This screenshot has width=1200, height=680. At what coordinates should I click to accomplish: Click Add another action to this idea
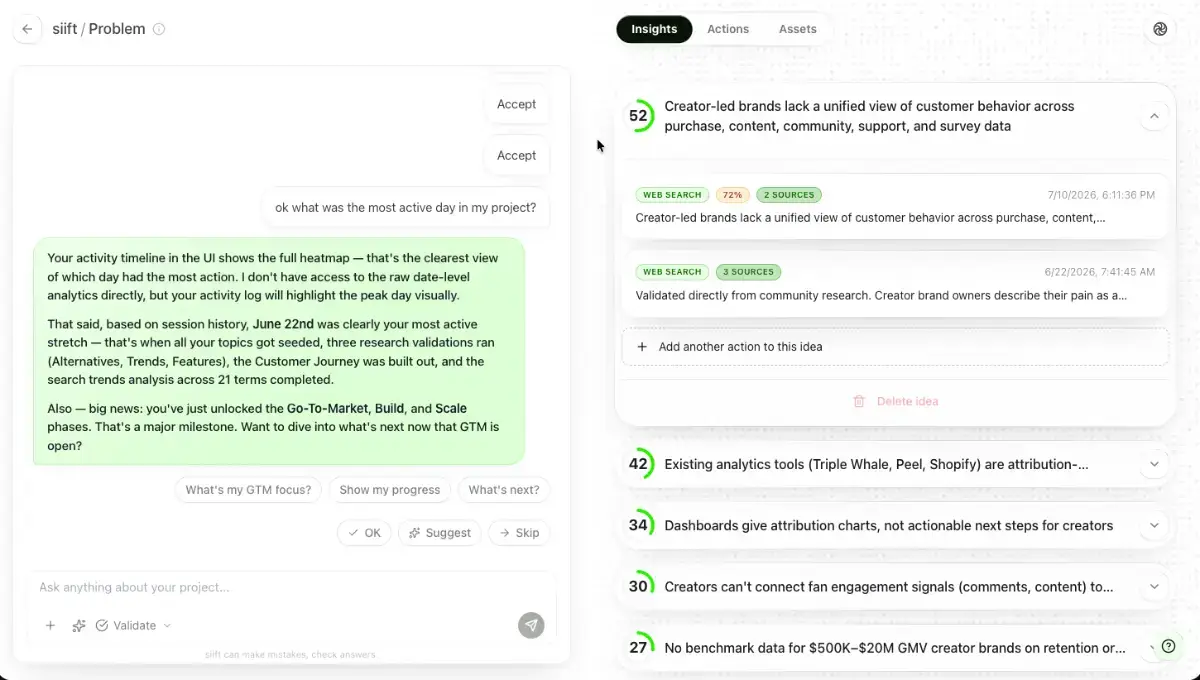pyautogui.click(x=895, y=347)
